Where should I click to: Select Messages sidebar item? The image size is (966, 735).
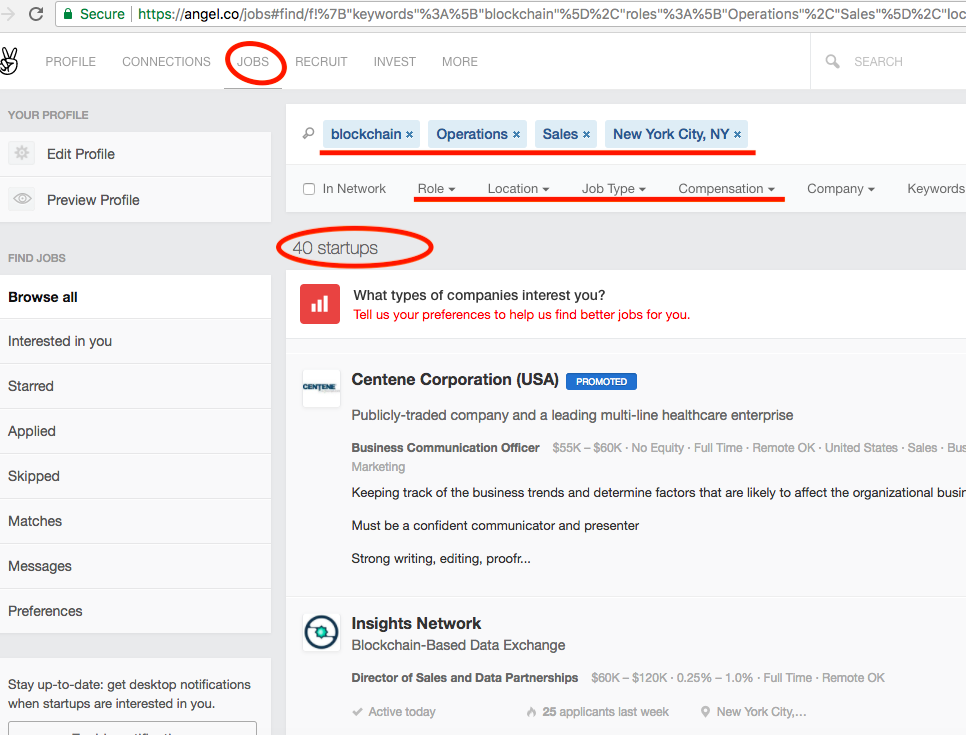[136, 566]
